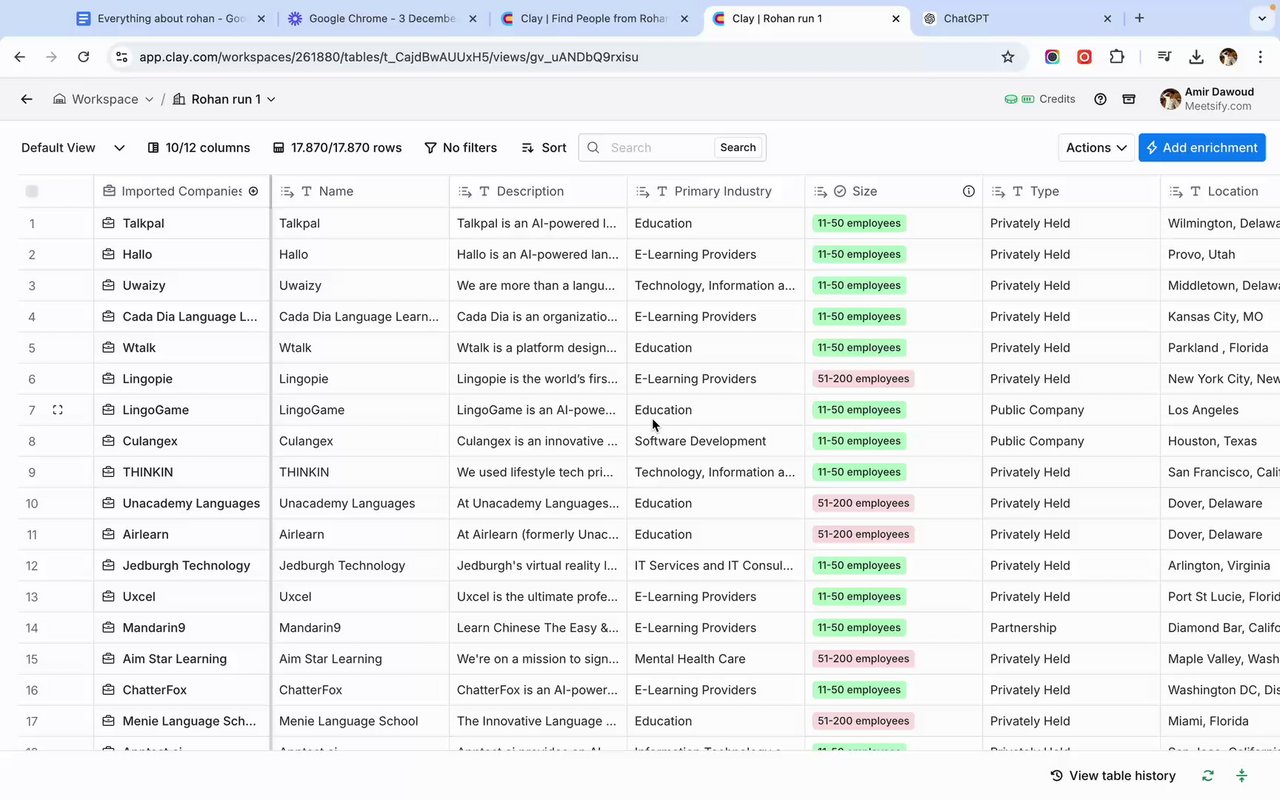Click the red Chrome extension icon

click(x=1084, y=57)
